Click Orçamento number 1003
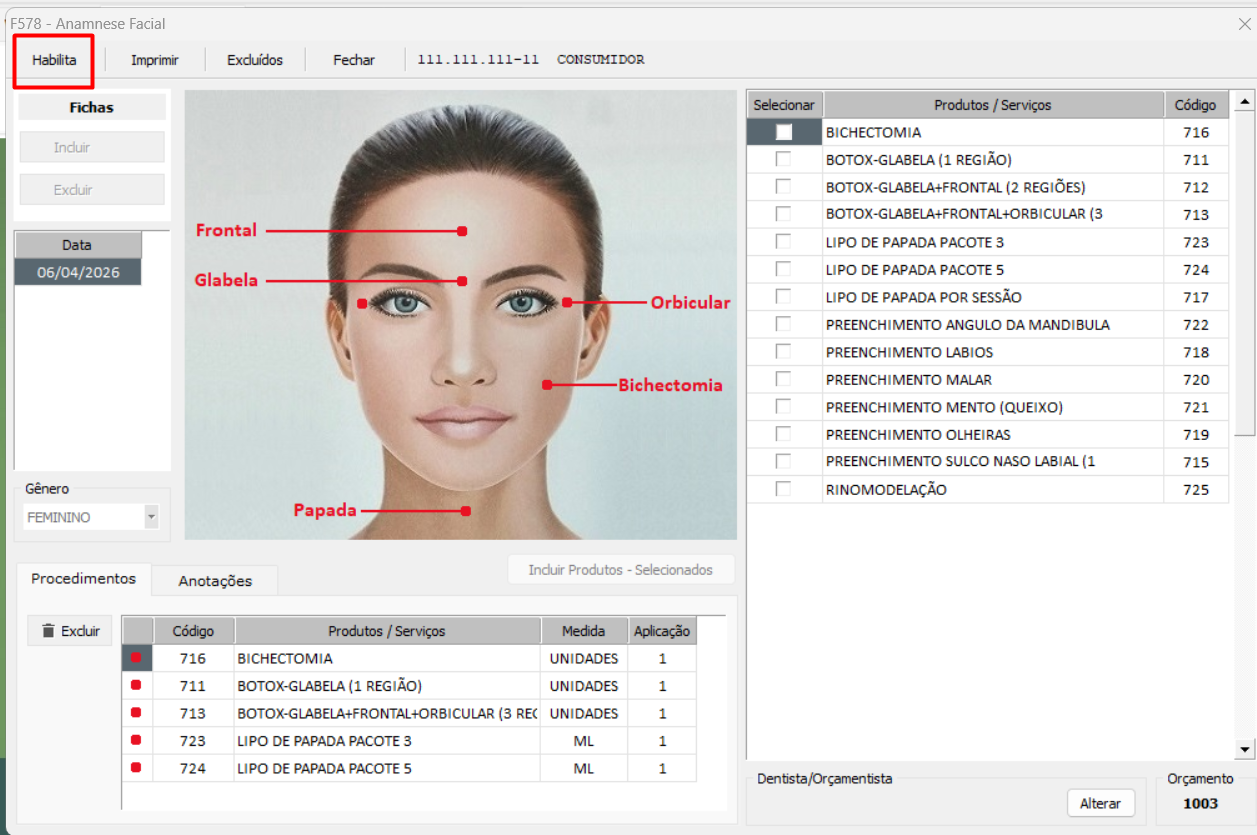 pos(1201,803)
